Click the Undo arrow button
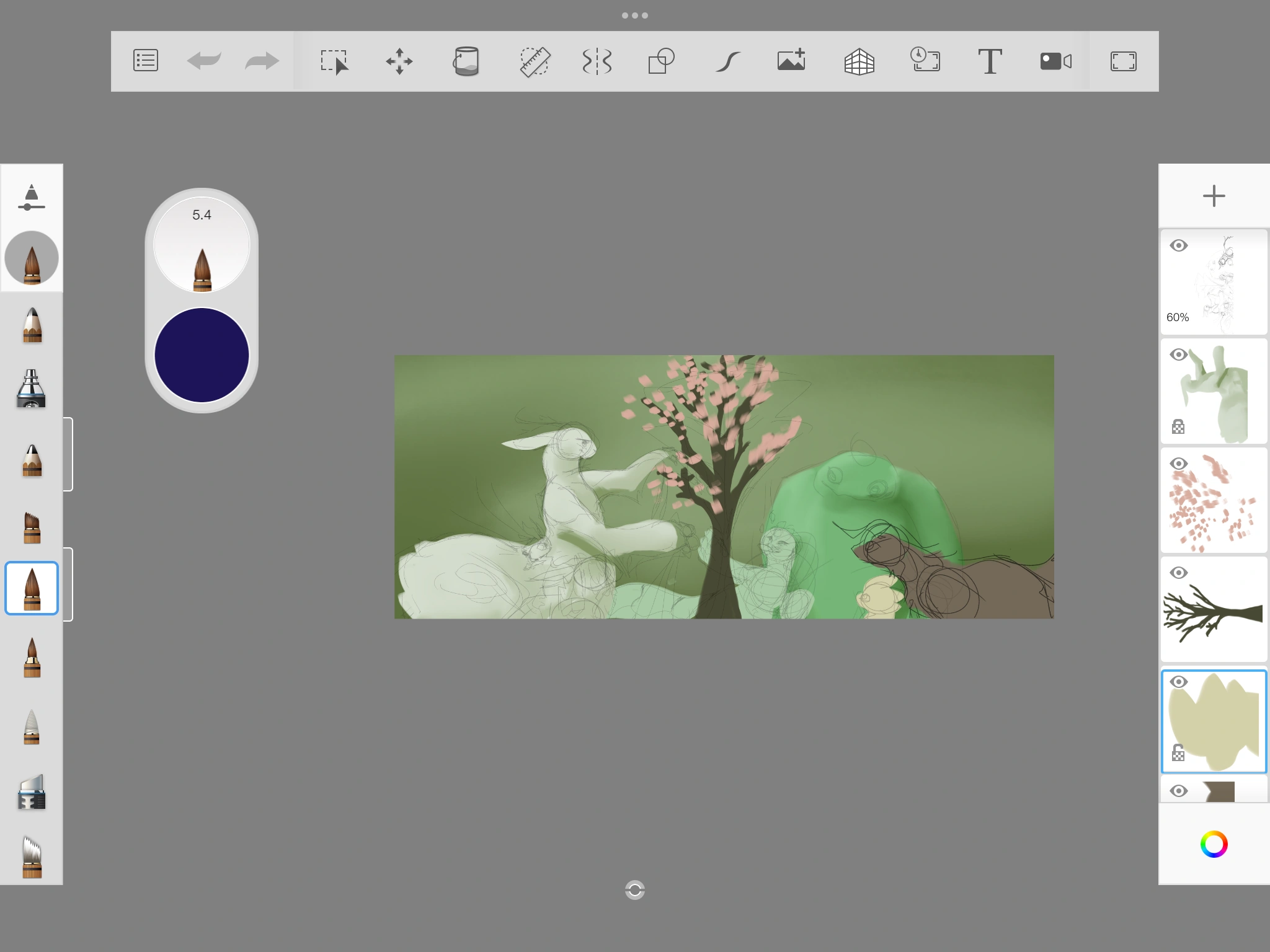 click(x=203, y=61)
